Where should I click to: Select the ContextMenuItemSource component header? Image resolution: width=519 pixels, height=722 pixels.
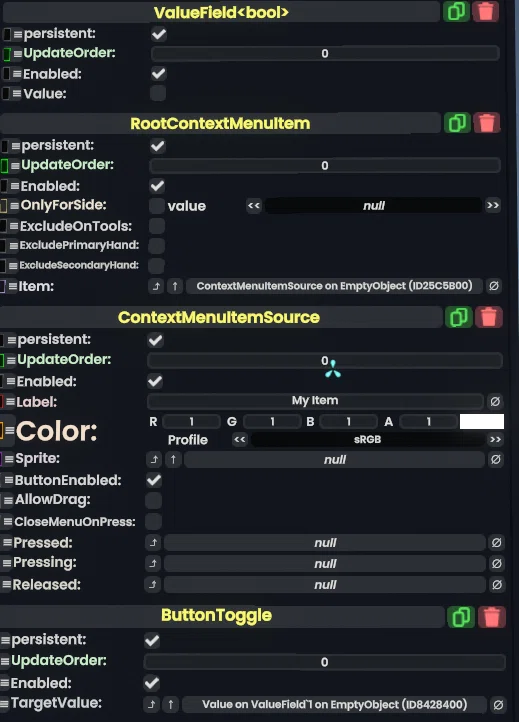pos(220,317)
